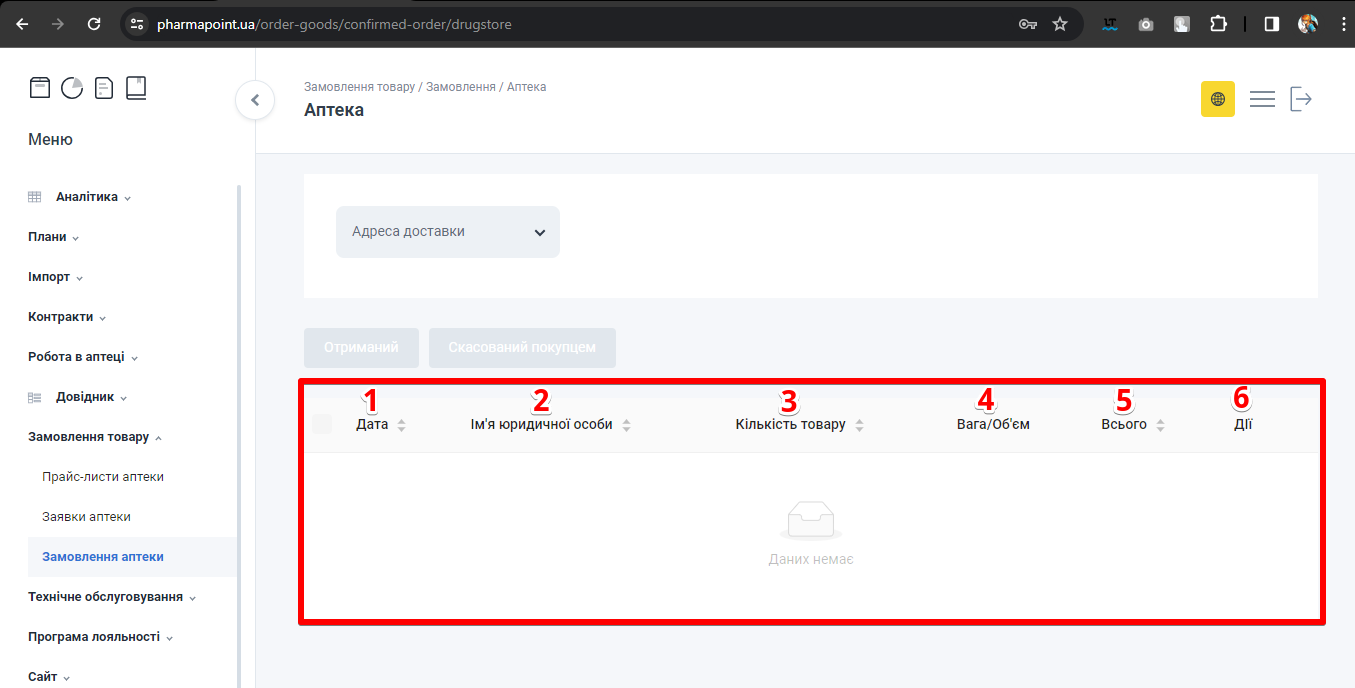Click the document icon in sidebar header
The image size is (1355, 688).
coord(104,88)
